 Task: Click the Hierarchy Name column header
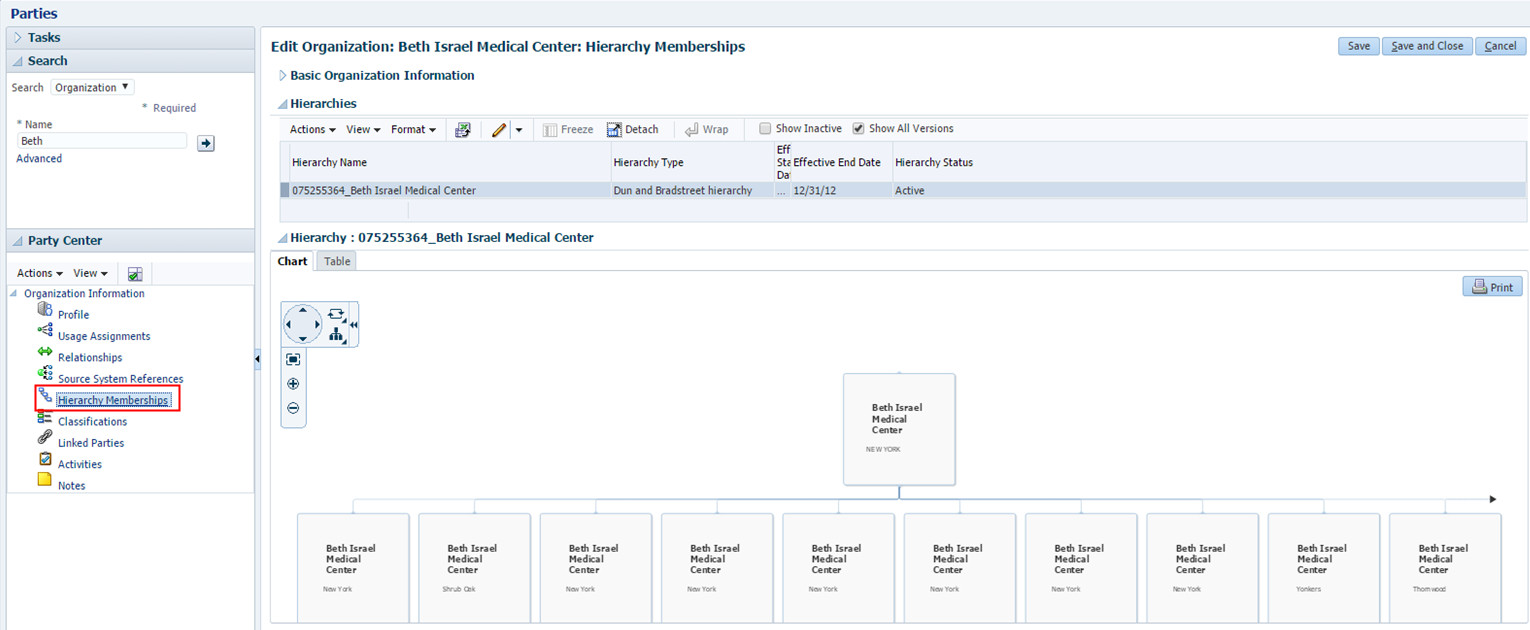[x=451, y=162]
